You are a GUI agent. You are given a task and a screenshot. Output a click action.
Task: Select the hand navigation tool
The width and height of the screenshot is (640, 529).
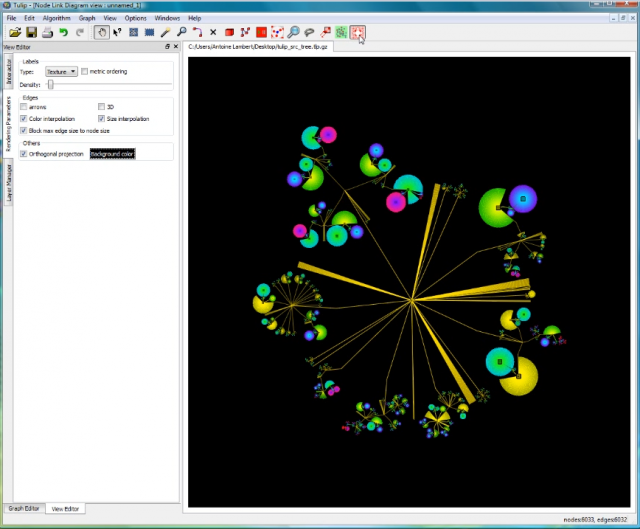pos(101,33)
